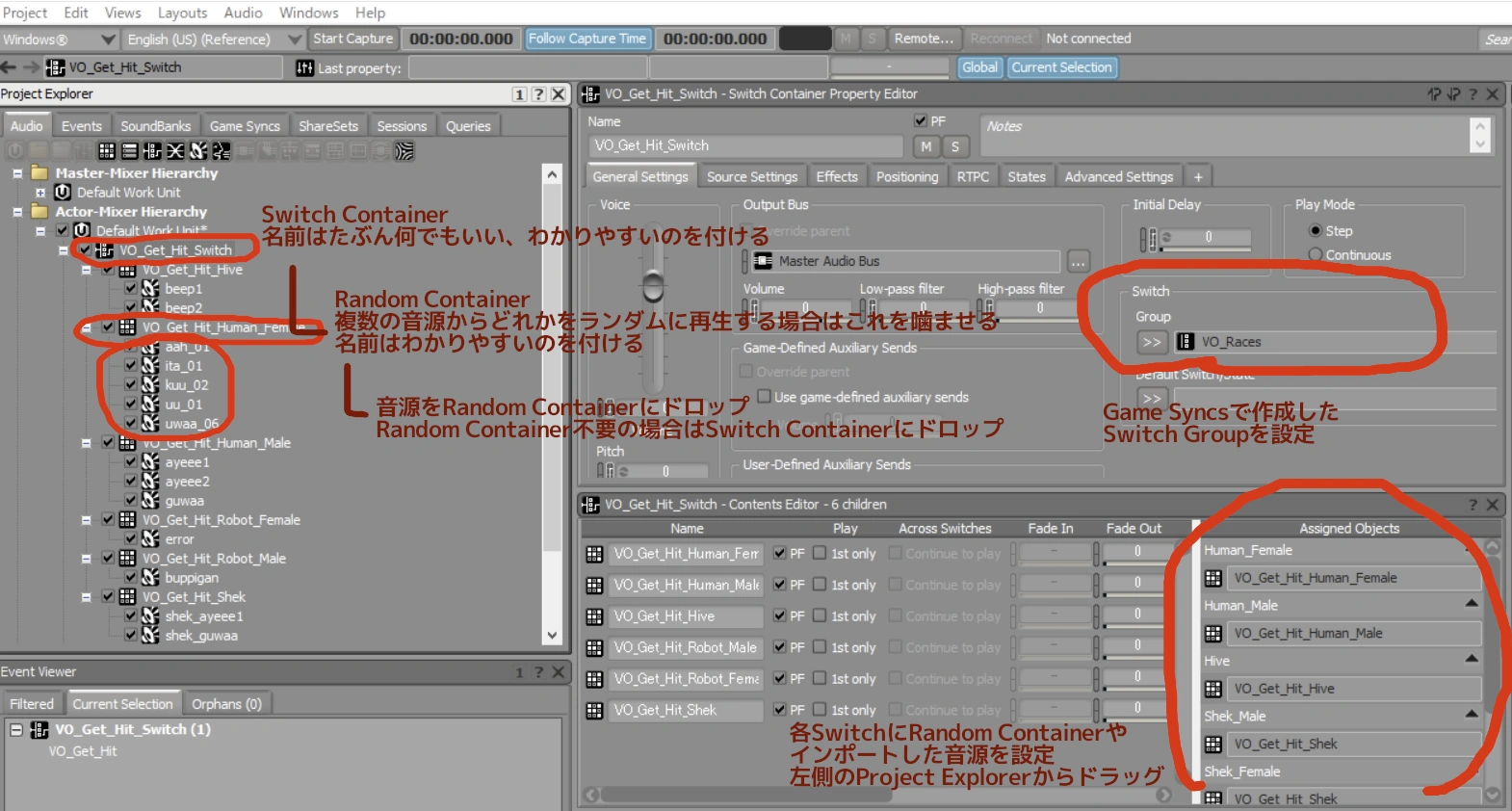1512x811 pixels.
Task: Click the Event Viewer VO_Get_Hit_Switch icon
Action: 39,730
